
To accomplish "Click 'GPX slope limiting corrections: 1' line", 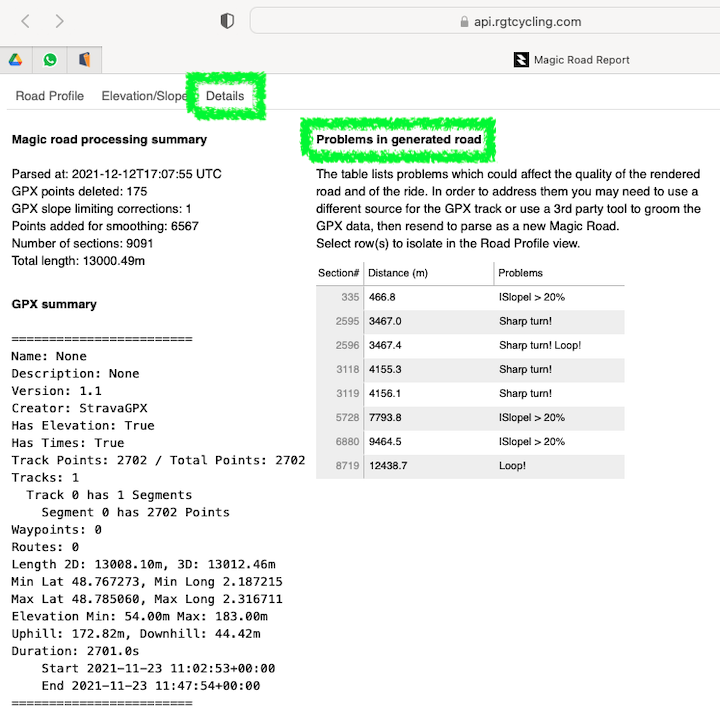I will (101, 209).
